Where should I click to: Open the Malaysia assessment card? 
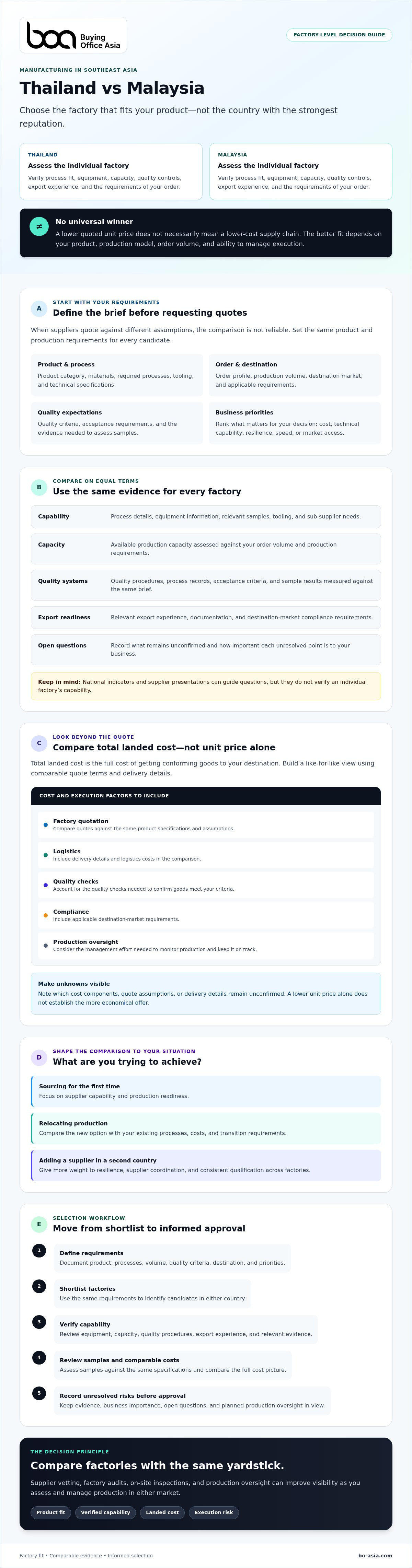click(x=300, y=172)
